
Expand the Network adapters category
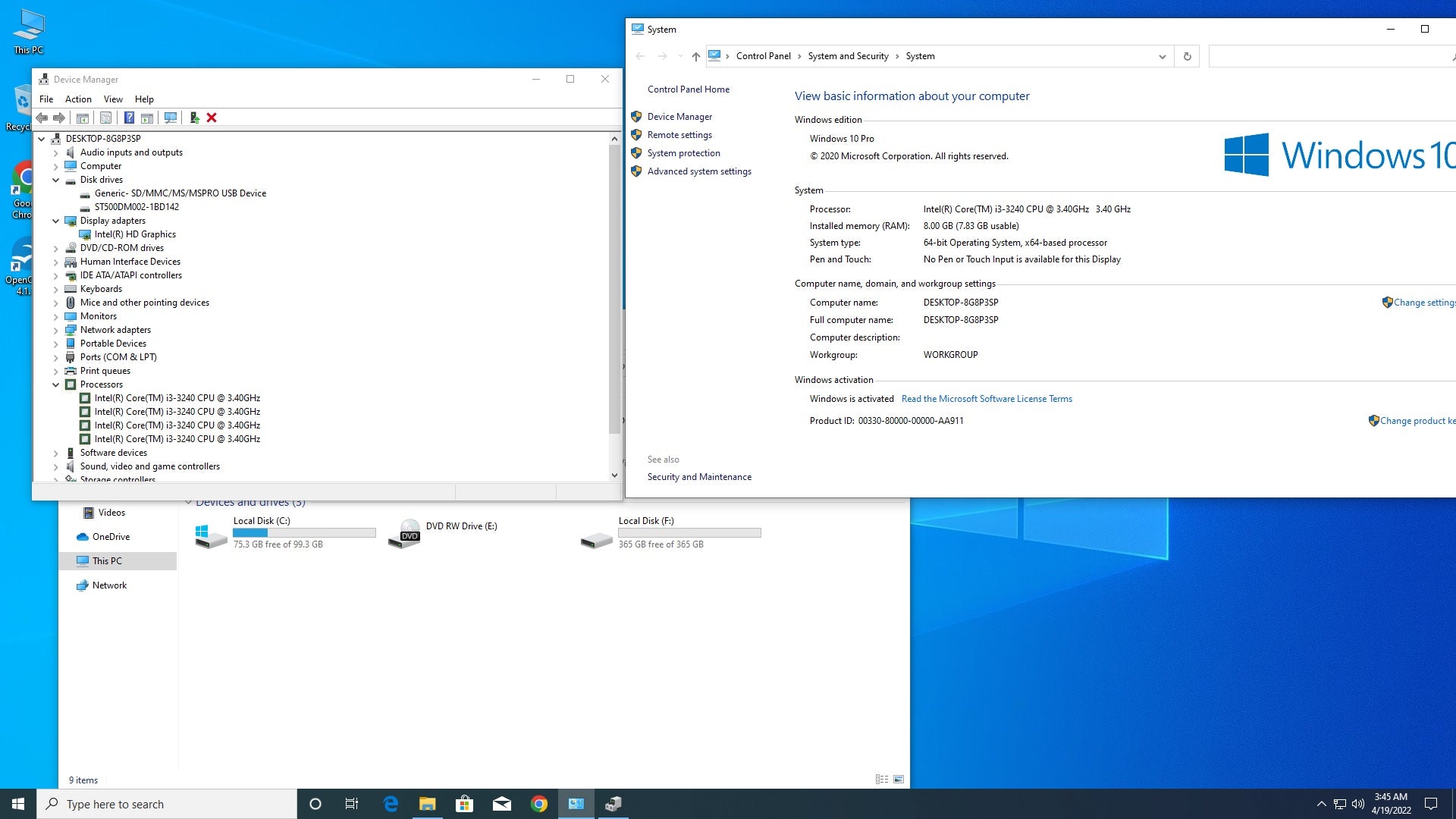click(x=55, y=330)
